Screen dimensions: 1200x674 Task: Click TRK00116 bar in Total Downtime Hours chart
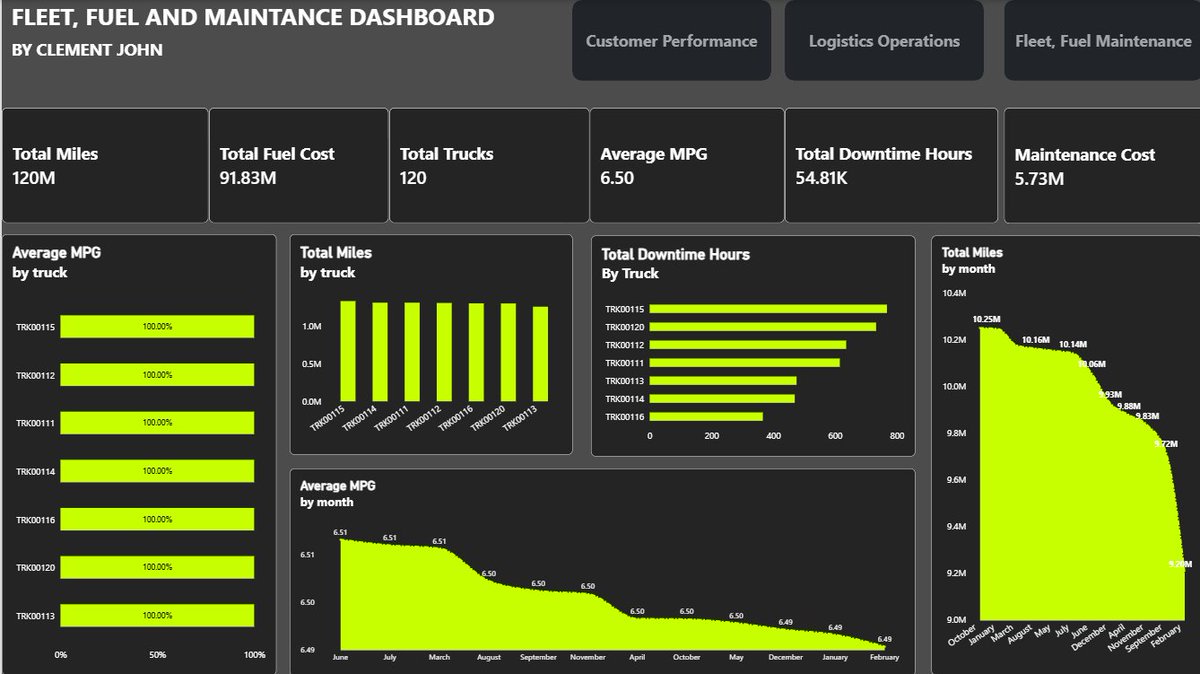pyautogui.click(x=706, y=417)
